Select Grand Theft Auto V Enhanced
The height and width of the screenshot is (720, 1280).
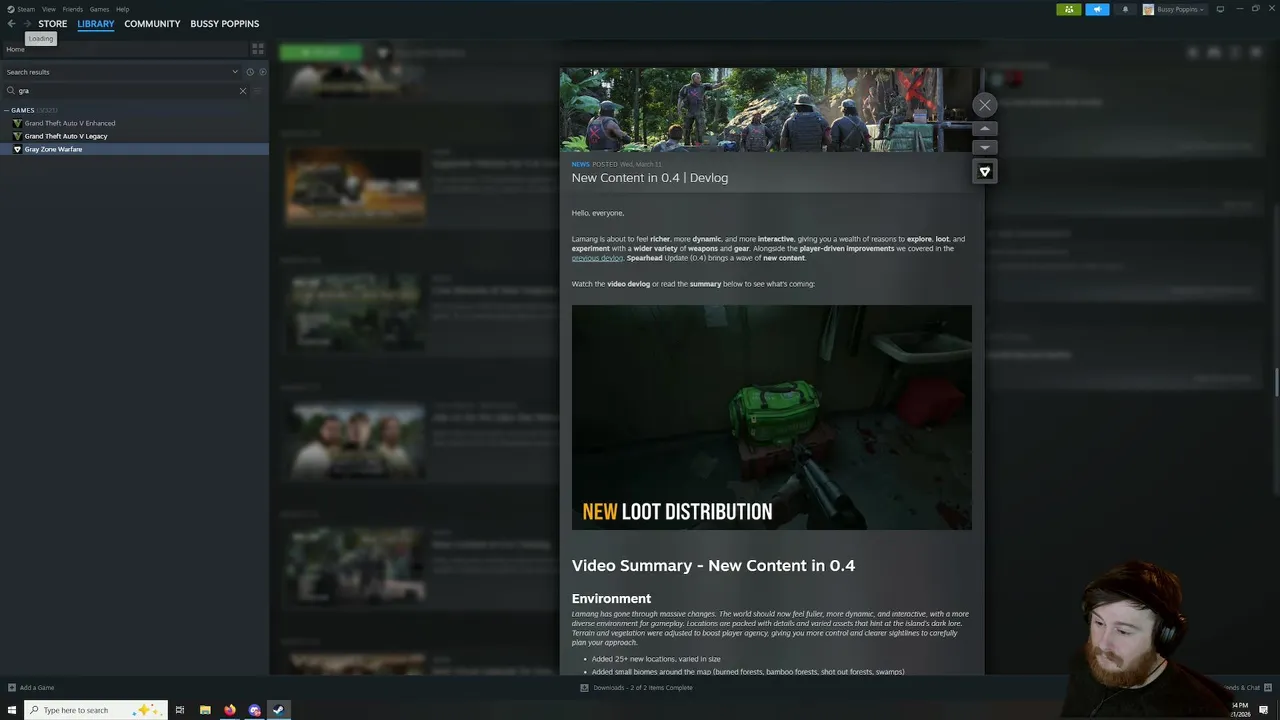(70, 123)
